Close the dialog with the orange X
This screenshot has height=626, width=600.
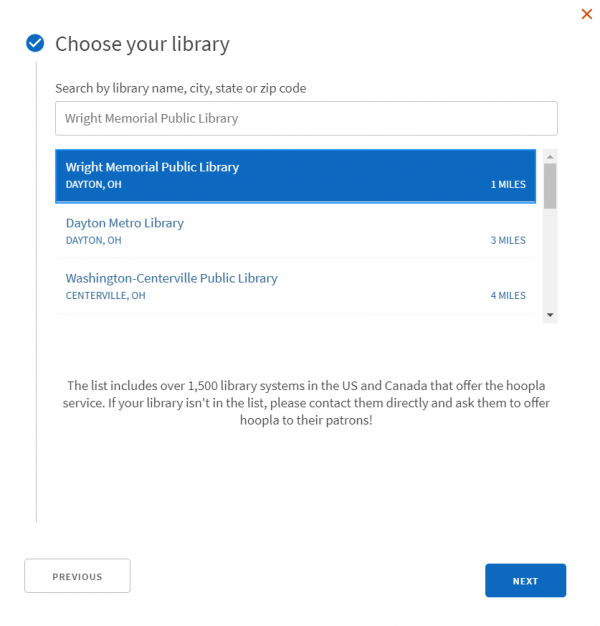(x=586, y=14)
